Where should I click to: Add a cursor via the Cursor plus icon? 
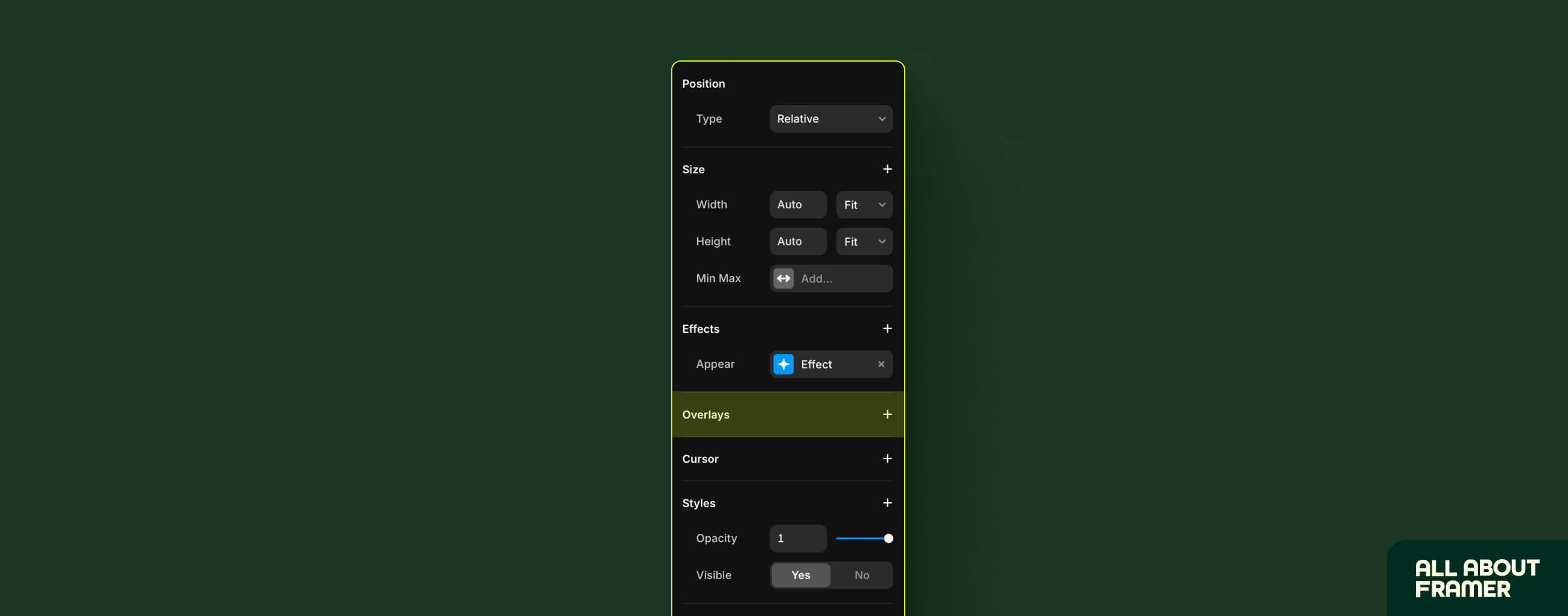(x=887, y=459)
